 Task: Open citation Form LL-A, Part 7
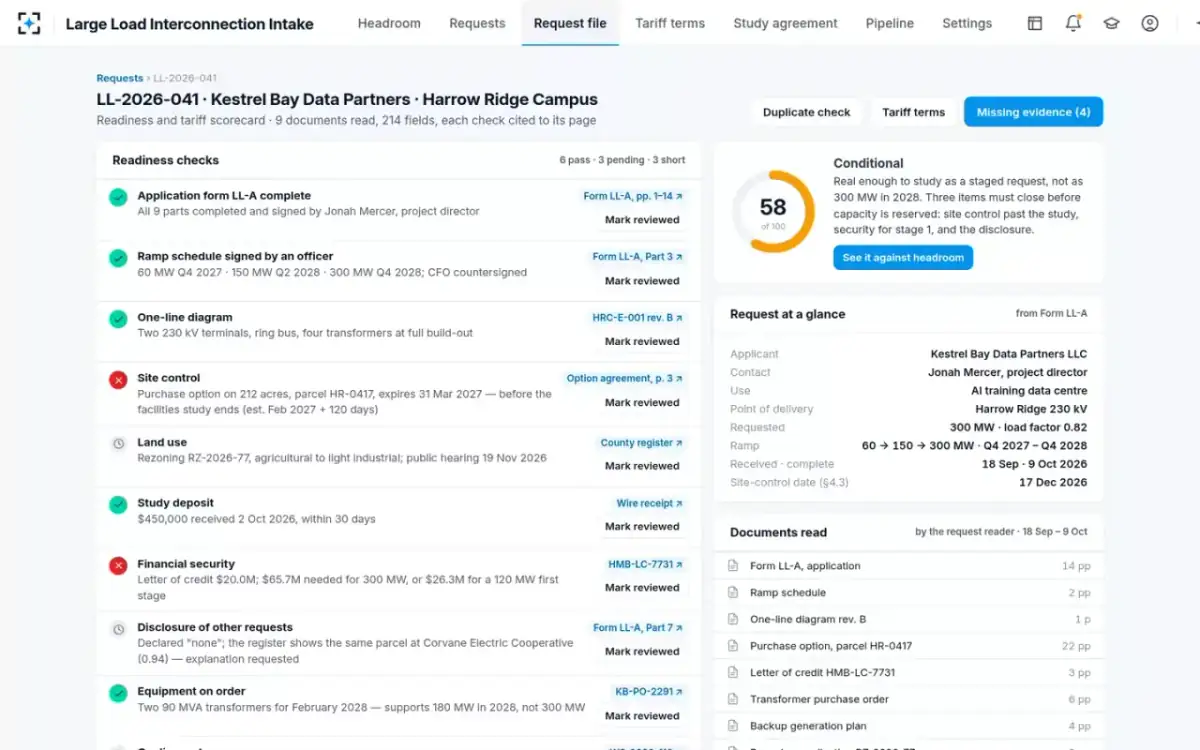[638, 628]
